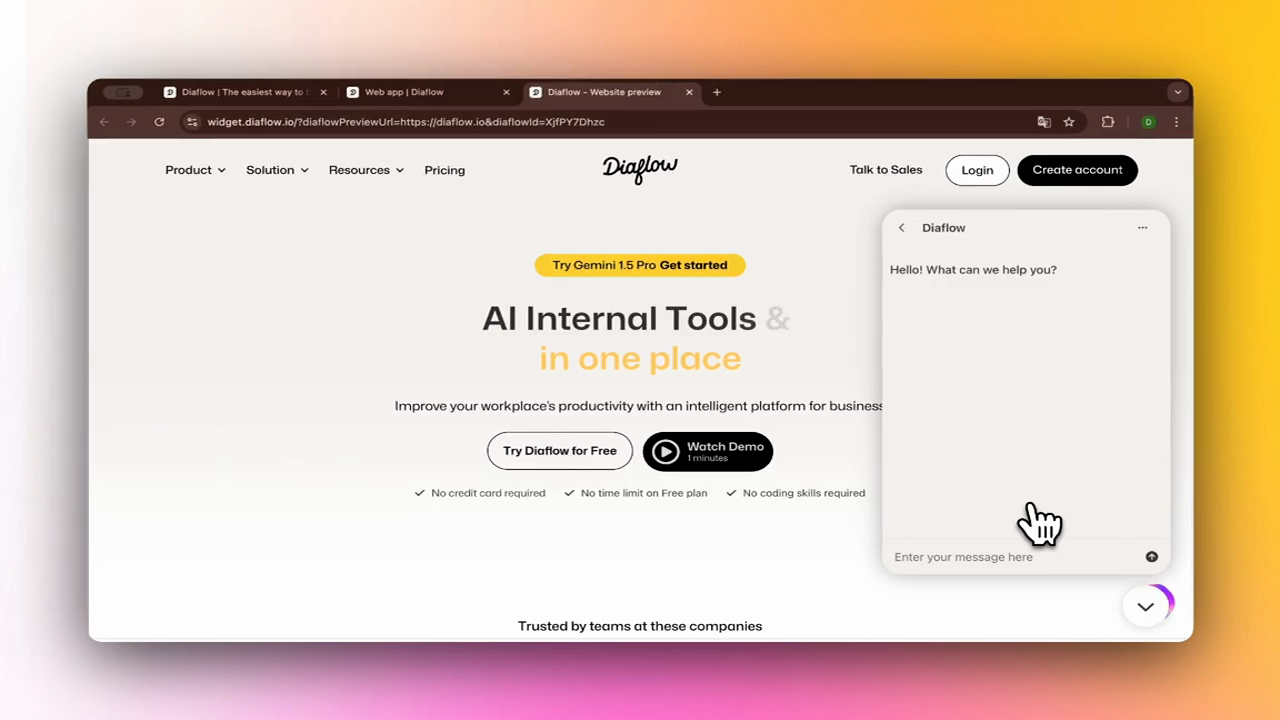
Task: Click Trusted by teams heading
Action: 640,626
